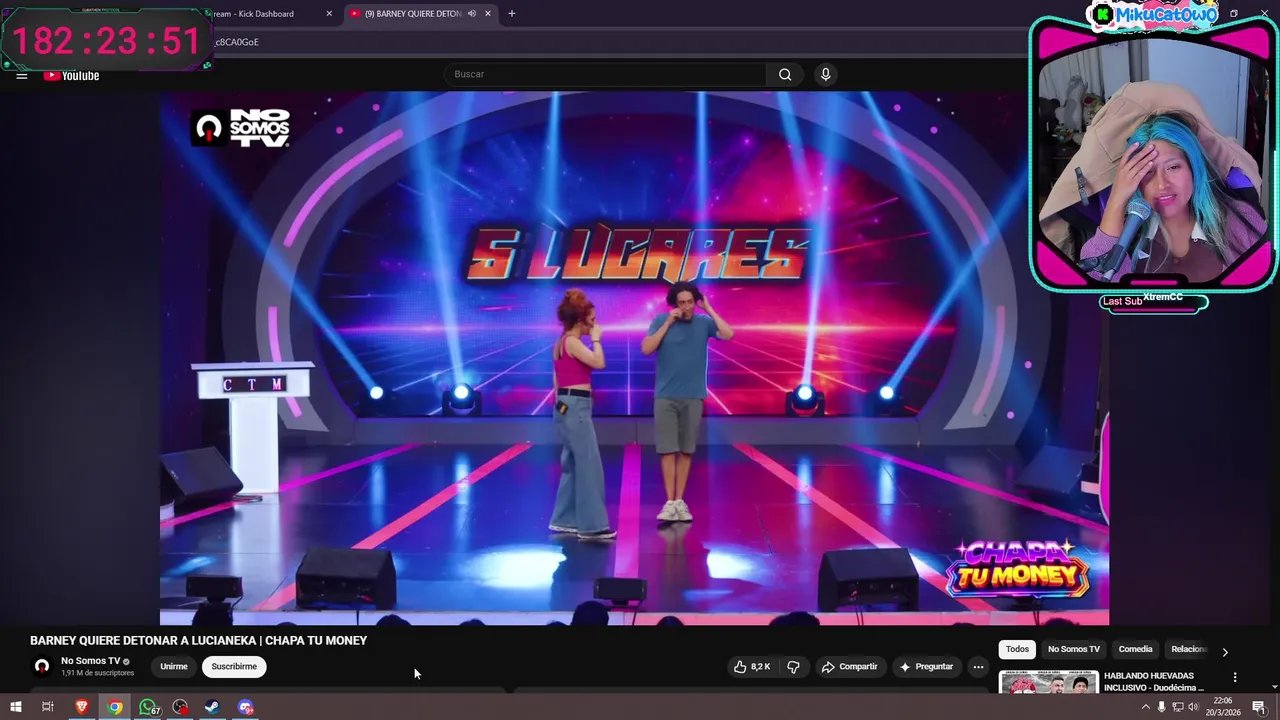This screenshot has height=720, width=1280.
Task: Select the Relacionados filter chip
Action: coord(1189,649)
